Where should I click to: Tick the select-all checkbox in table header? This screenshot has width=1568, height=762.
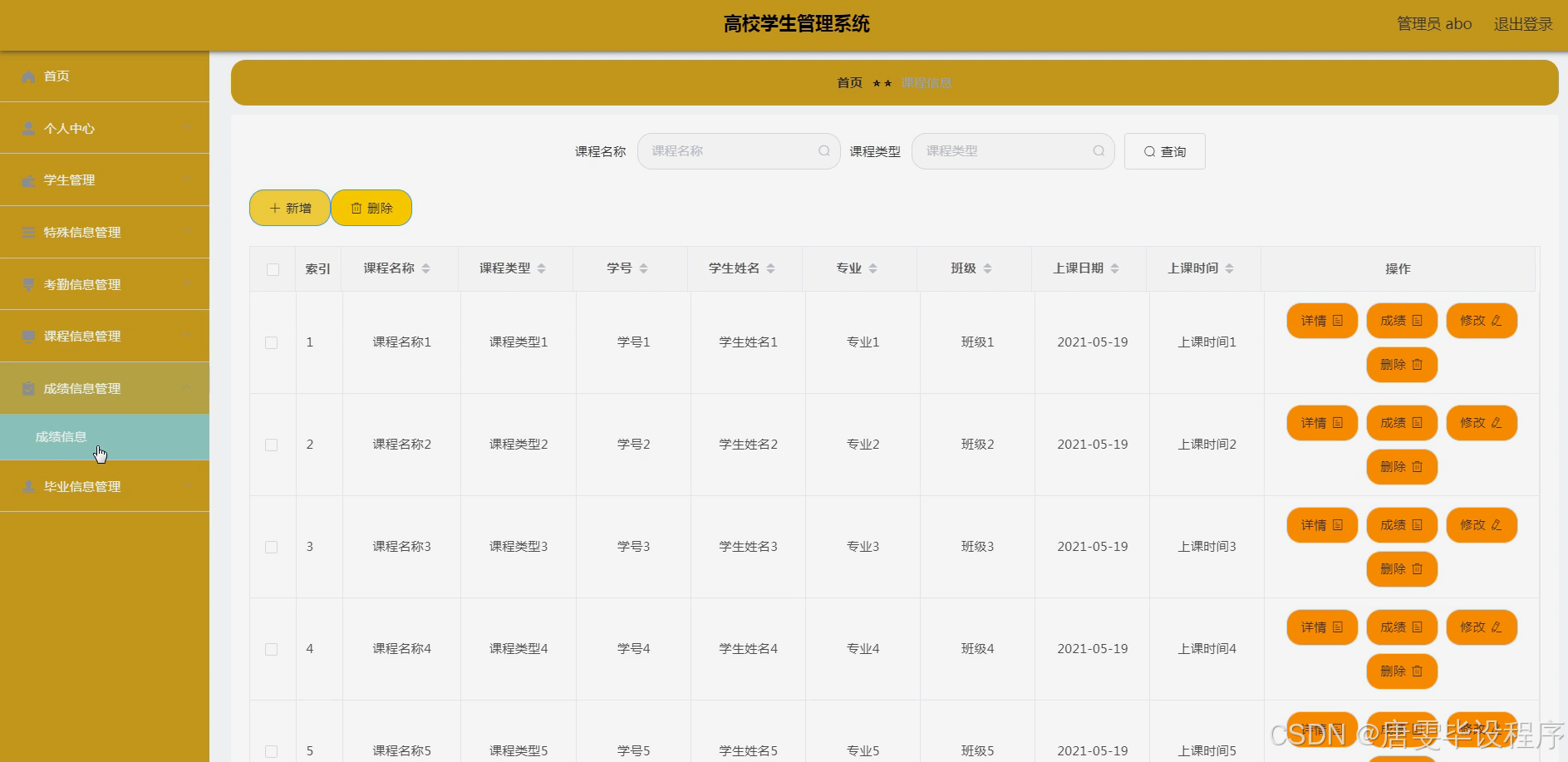pos(273,269)
